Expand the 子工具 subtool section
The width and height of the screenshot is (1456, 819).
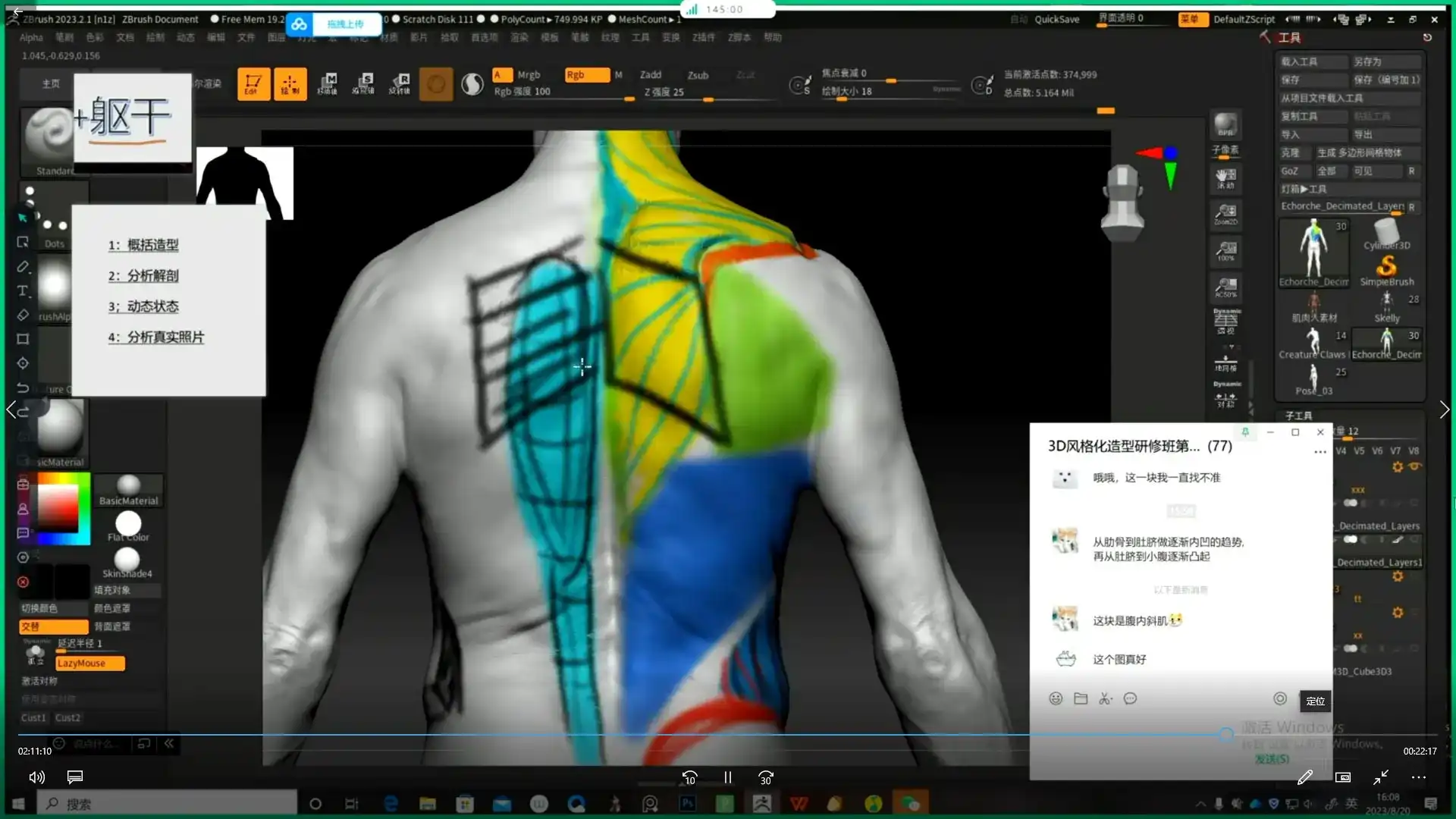pos(1298,416)
